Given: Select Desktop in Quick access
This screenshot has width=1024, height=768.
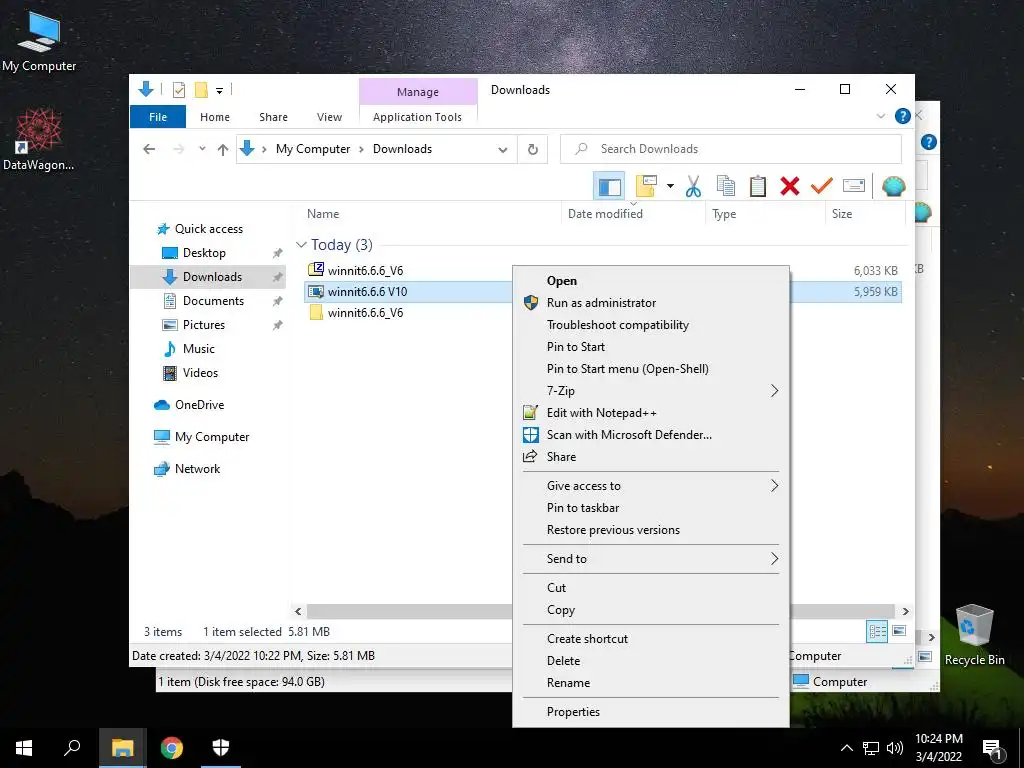Looking at the screenshot, I should [204, 253].
